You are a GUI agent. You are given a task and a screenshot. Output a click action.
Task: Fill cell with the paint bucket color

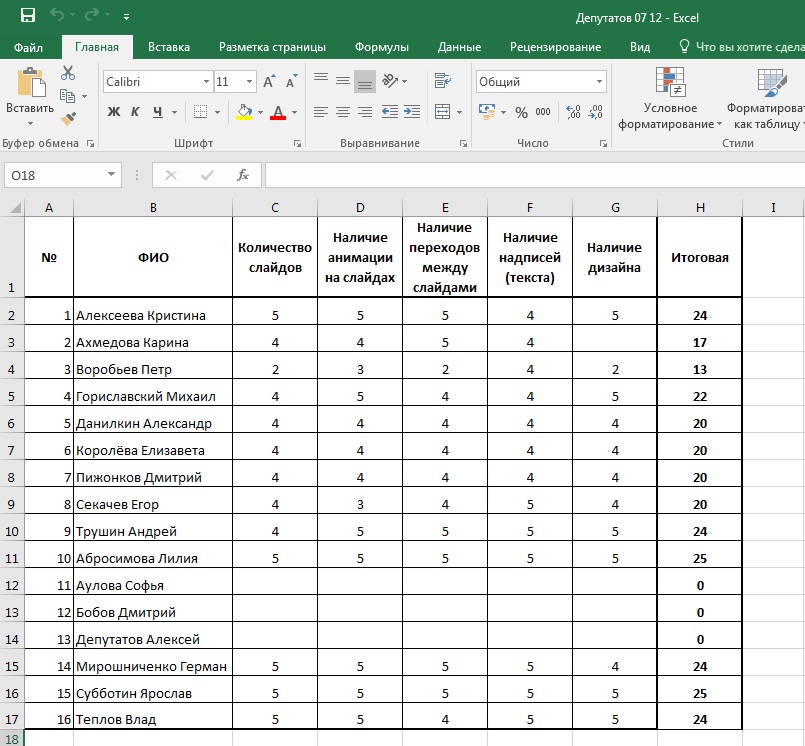pos(244,112)
